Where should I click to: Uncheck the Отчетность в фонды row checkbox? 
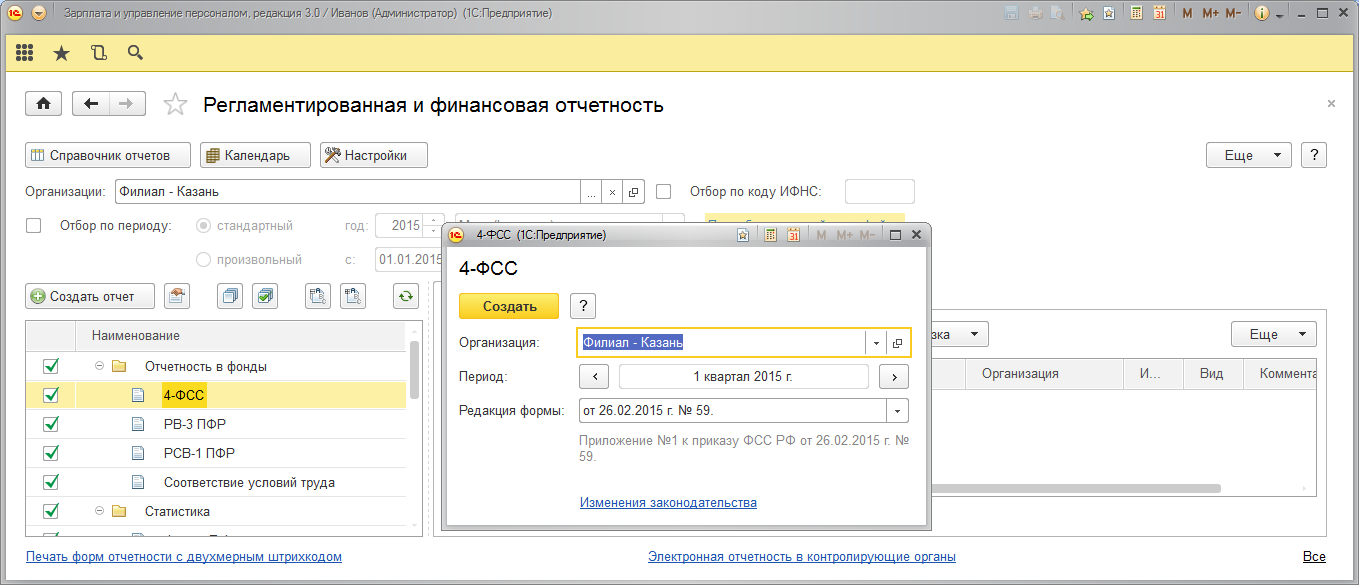51,366
